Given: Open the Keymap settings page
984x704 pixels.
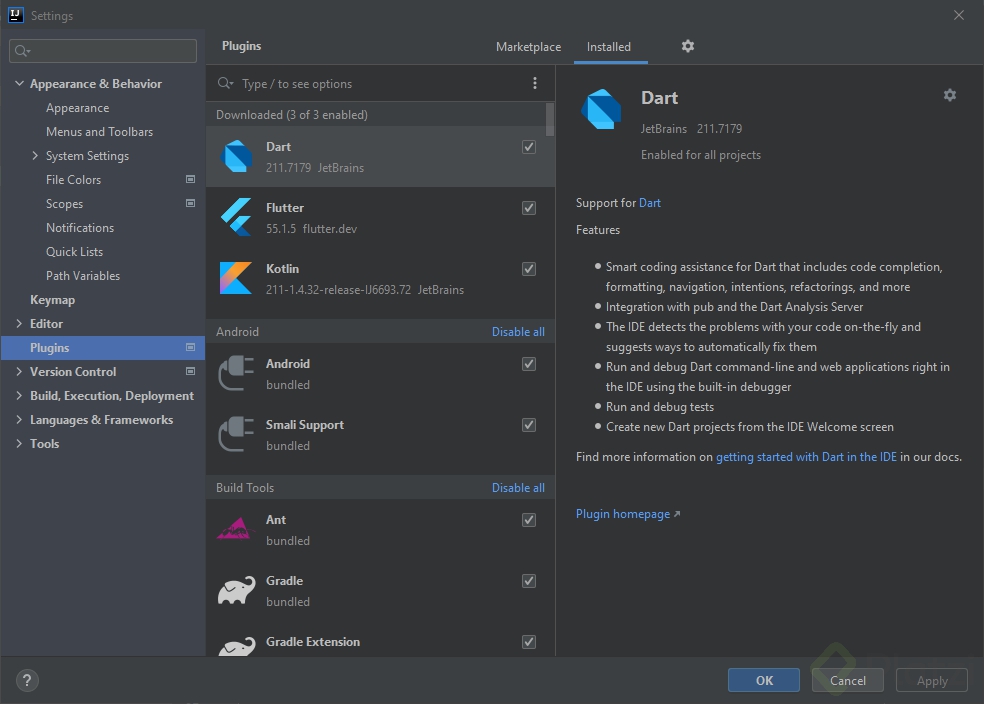Looking at the screenshot, I should click(x=53, y=300).
